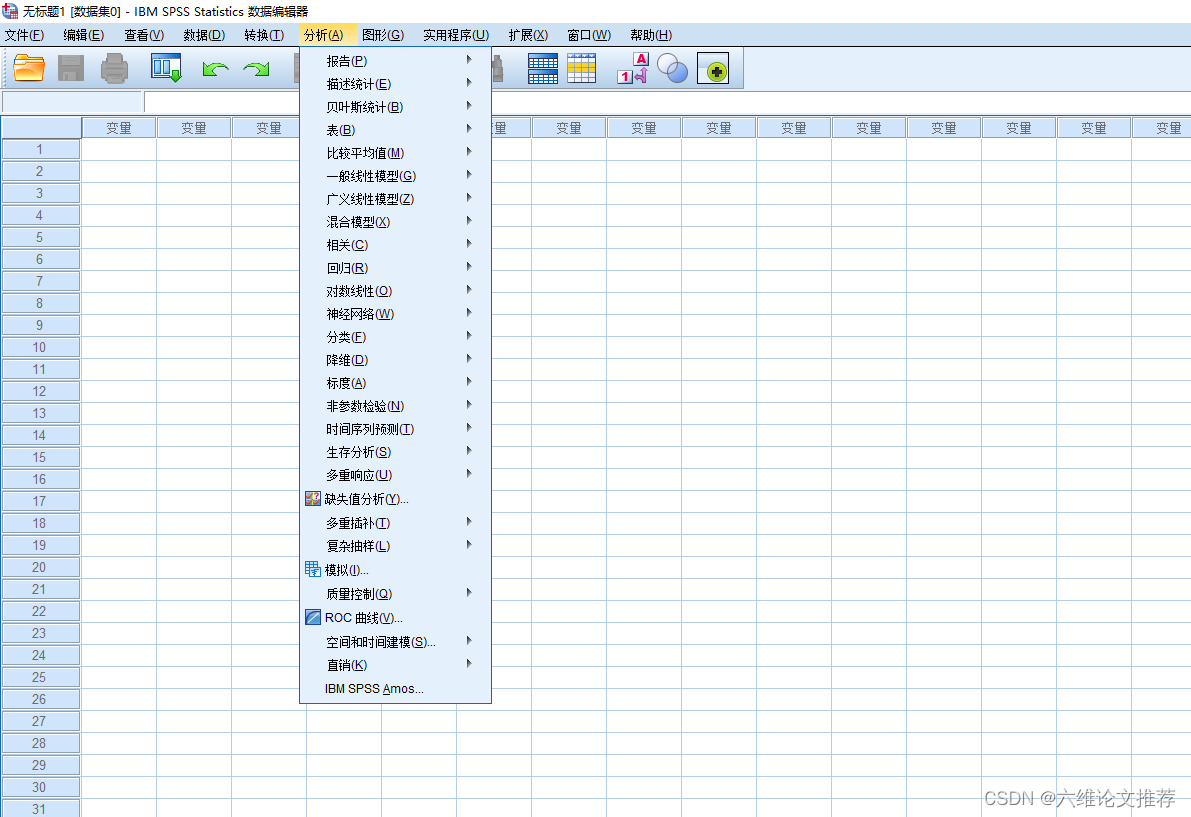Expand the 一般线性模型(G) submenu
This screenshot has height=817, width=1191.
click(x=396, y=176)
